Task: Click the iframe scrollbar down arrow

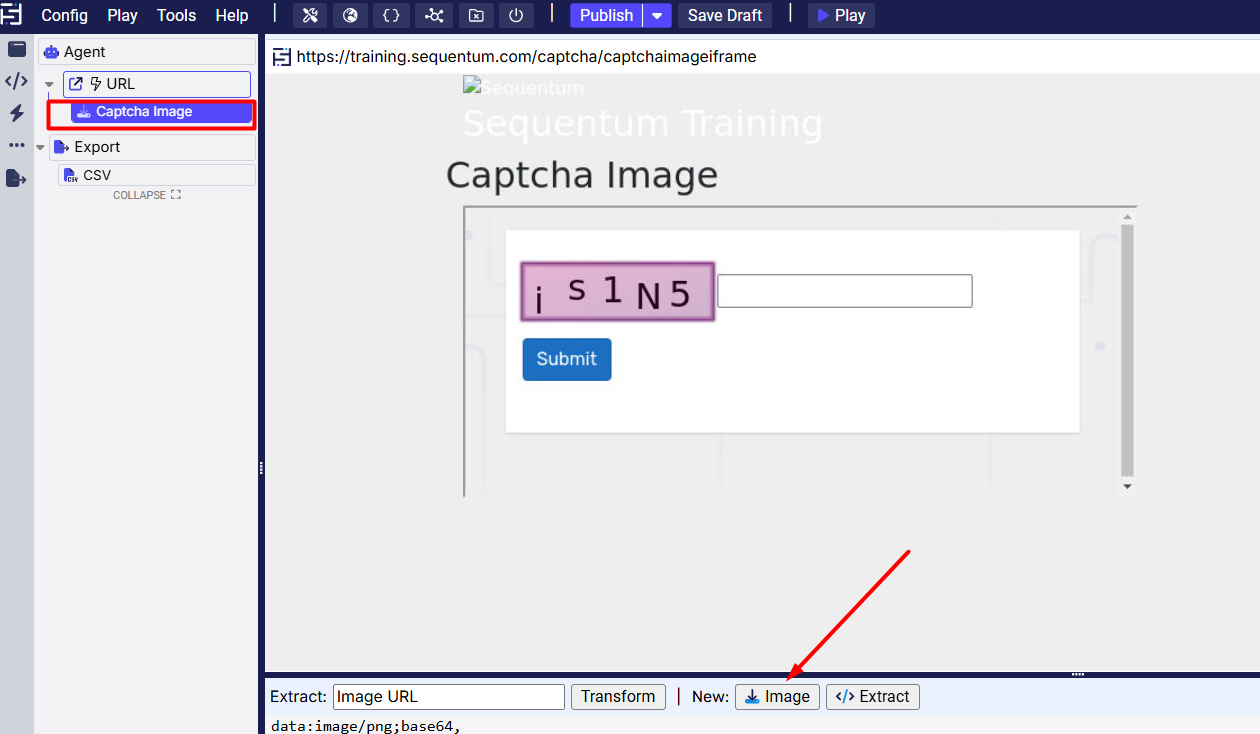Action: pyautogui.click(x=1127, y=486)
